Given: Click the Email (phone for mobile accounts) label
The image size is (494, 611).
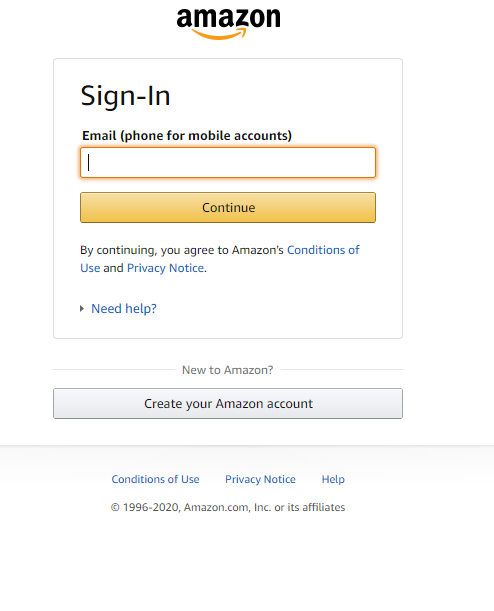Looking at the screenshot, I should coord(187,136).
